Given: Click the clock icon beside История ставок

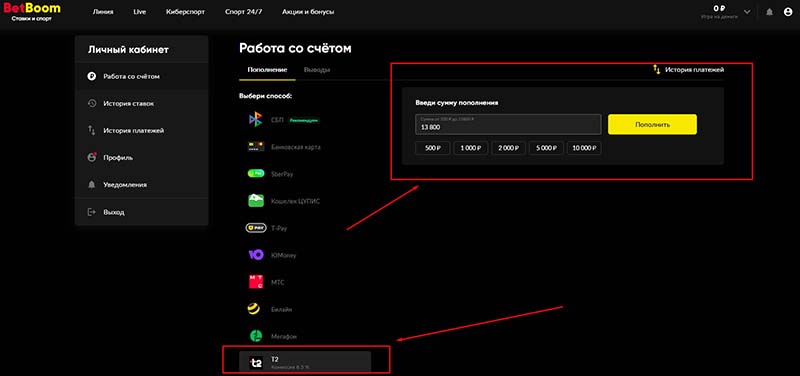Looking at the screenshot, I should 92,104.
